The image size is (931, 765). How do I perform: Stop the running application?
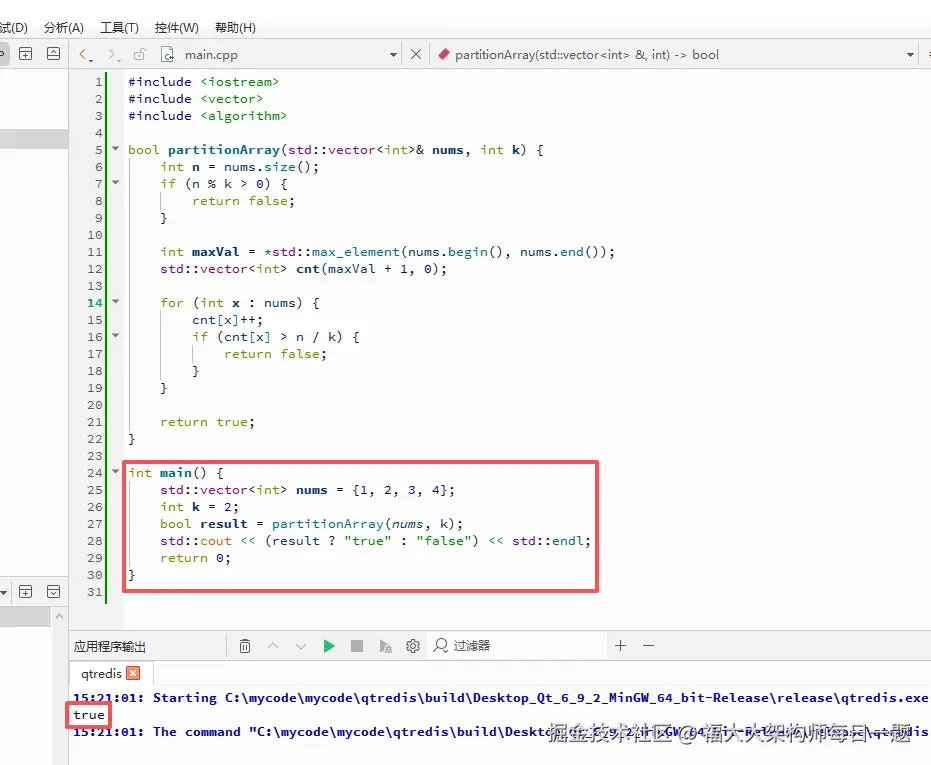tap(357, 646)
